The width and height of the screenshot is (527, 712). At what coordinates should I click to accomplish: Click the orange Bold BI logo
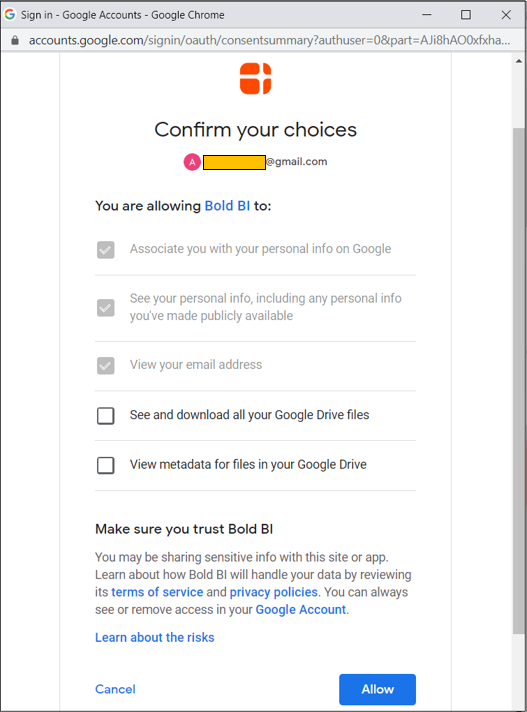point(256,79)
